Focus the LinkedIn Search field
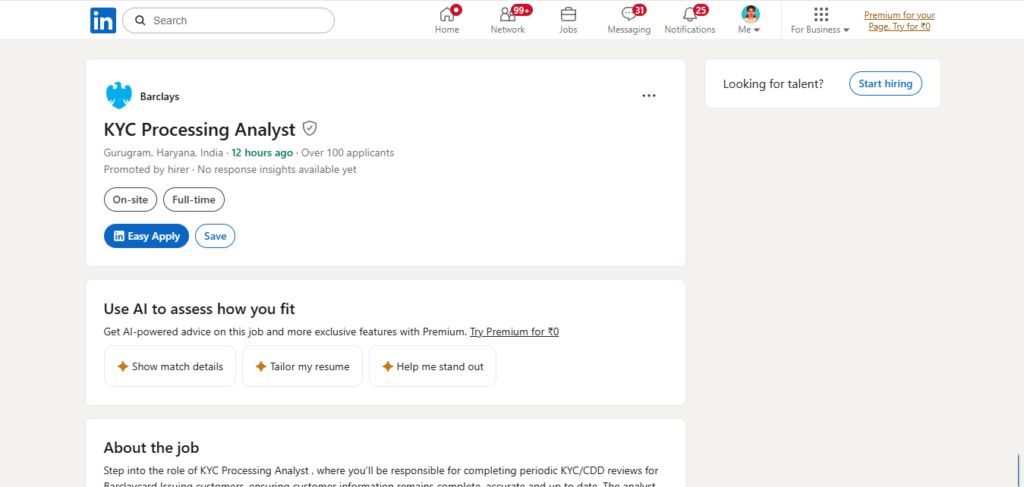Viewport: 1024px width, 487px height. 229,20
